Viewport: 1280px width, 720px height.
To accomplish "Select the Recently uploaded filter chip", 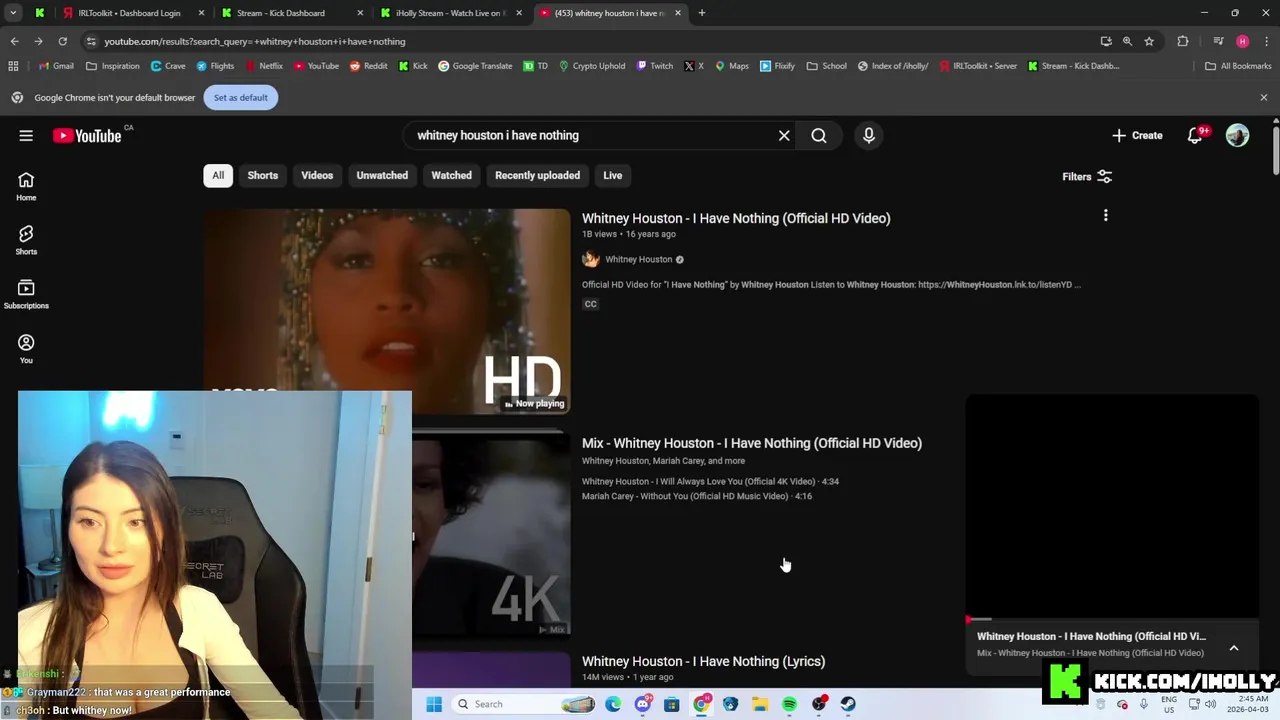I will 537,176.
